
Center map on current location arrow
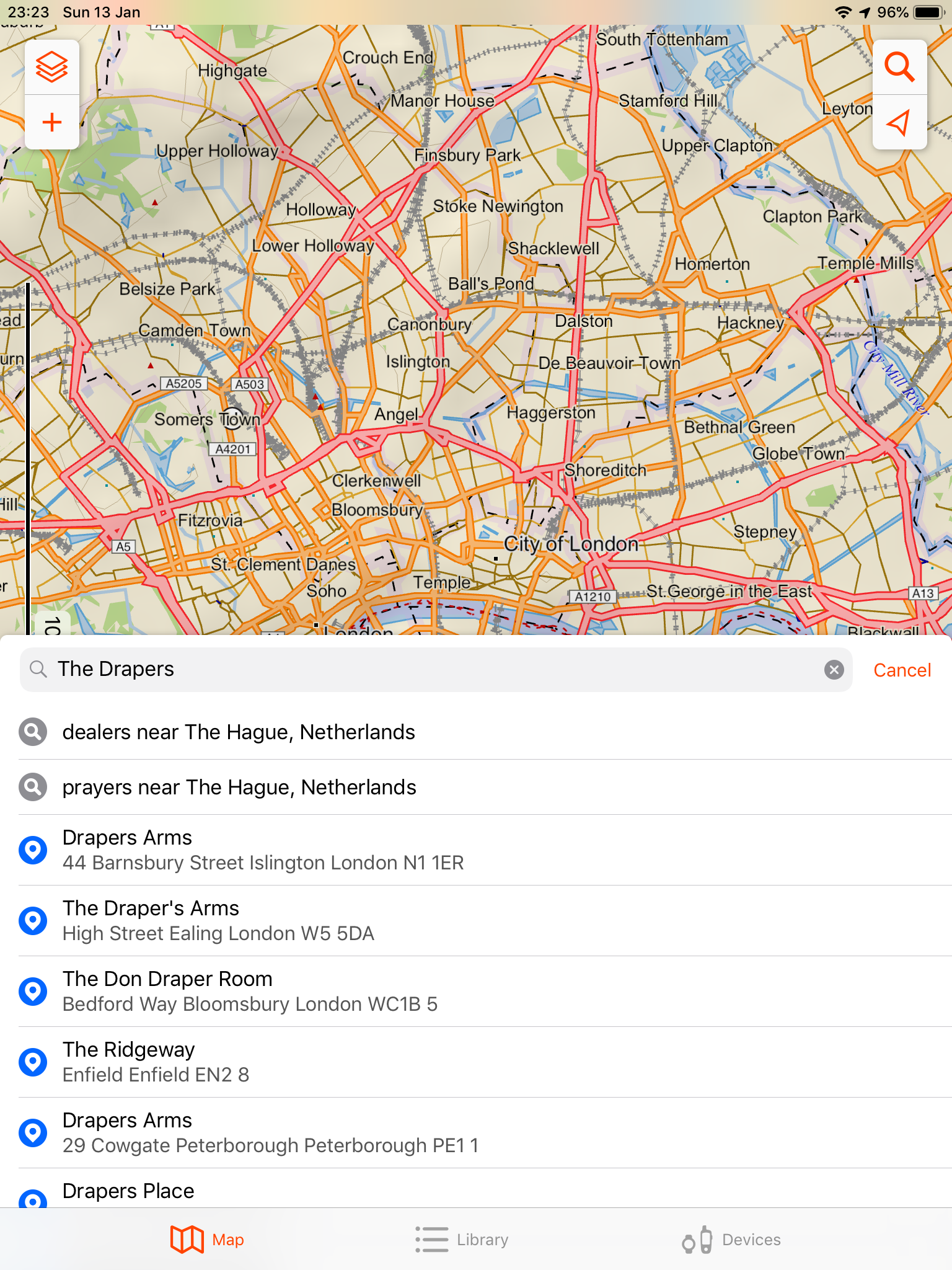899,122
